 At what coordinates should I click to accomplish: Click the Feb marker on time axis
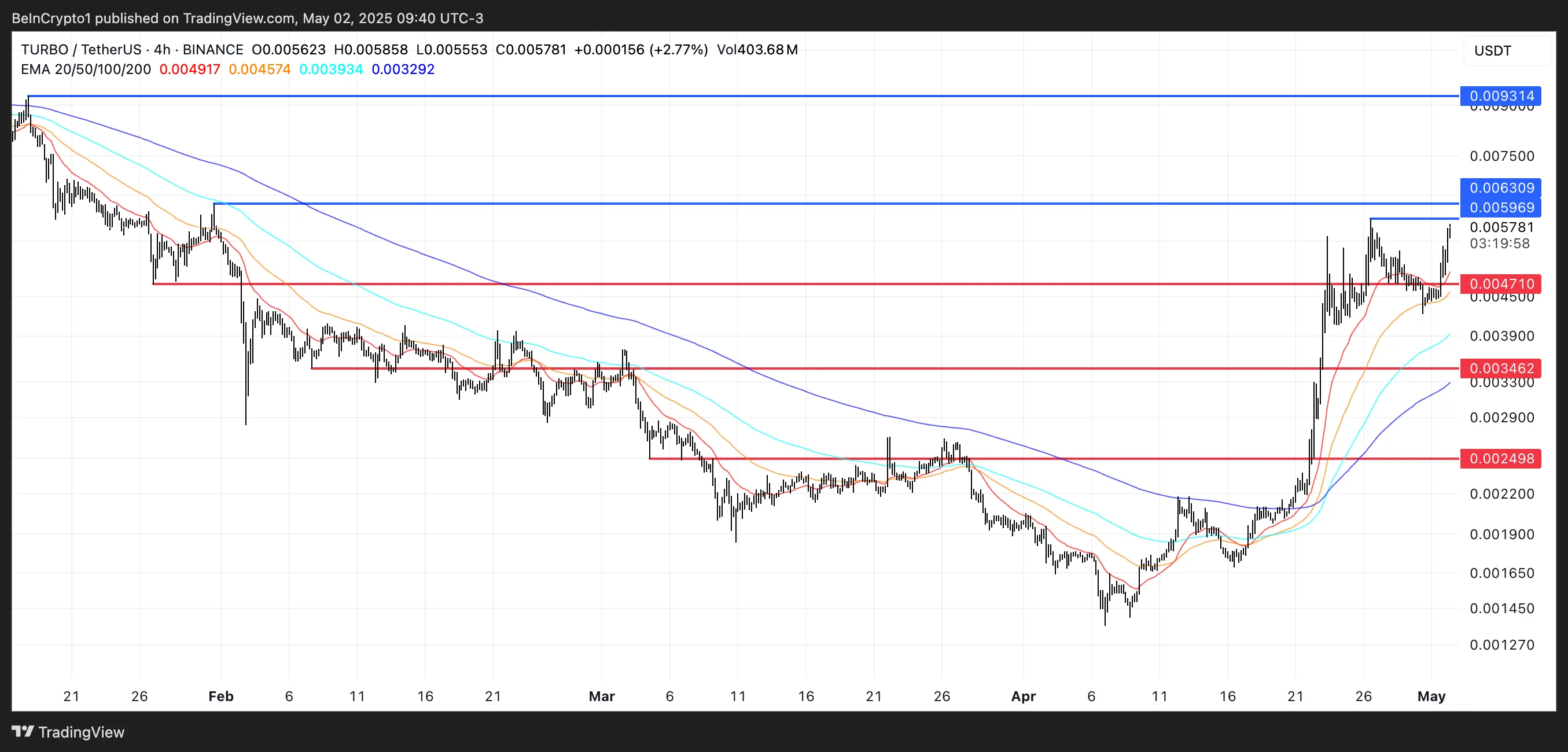click(x=220, y=696)
